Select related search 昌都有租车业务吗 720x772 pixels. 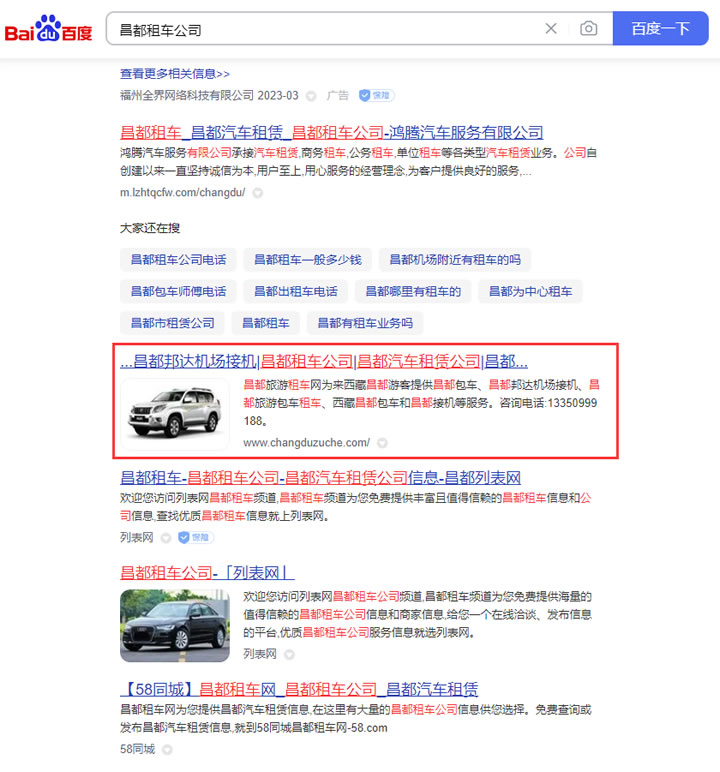coord(365,323)
